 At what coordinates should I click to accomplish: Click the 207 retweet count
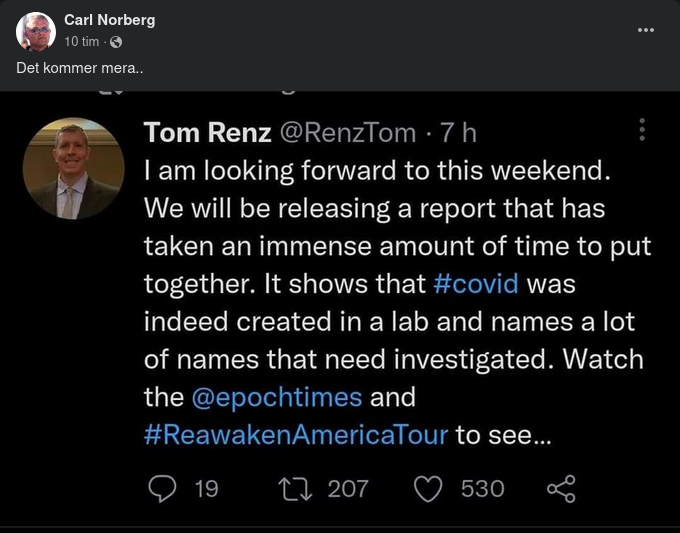point(348,488)
